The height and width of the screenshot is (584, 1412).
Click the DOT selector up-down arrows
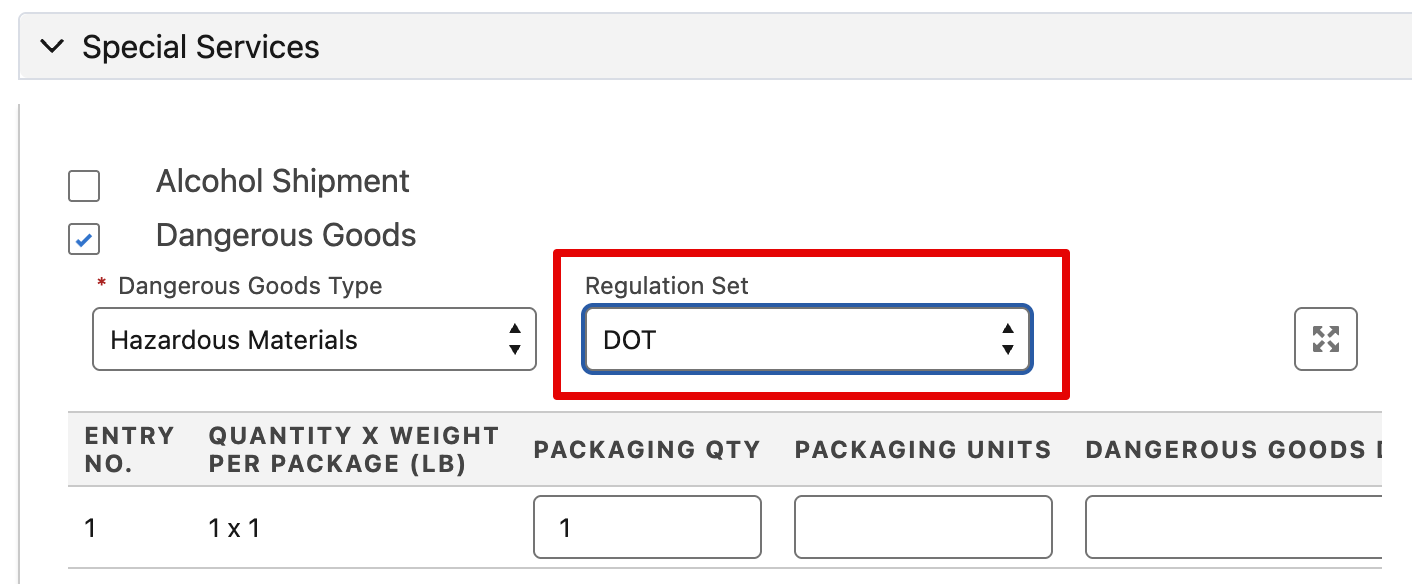coord(1008,340)
